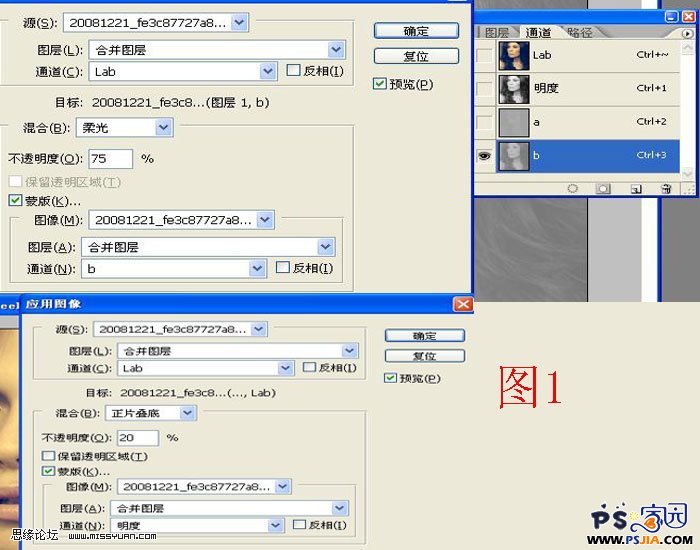Select the a channel thumbnail
This screenshot has width=700, height=550.
pos(514,122)
